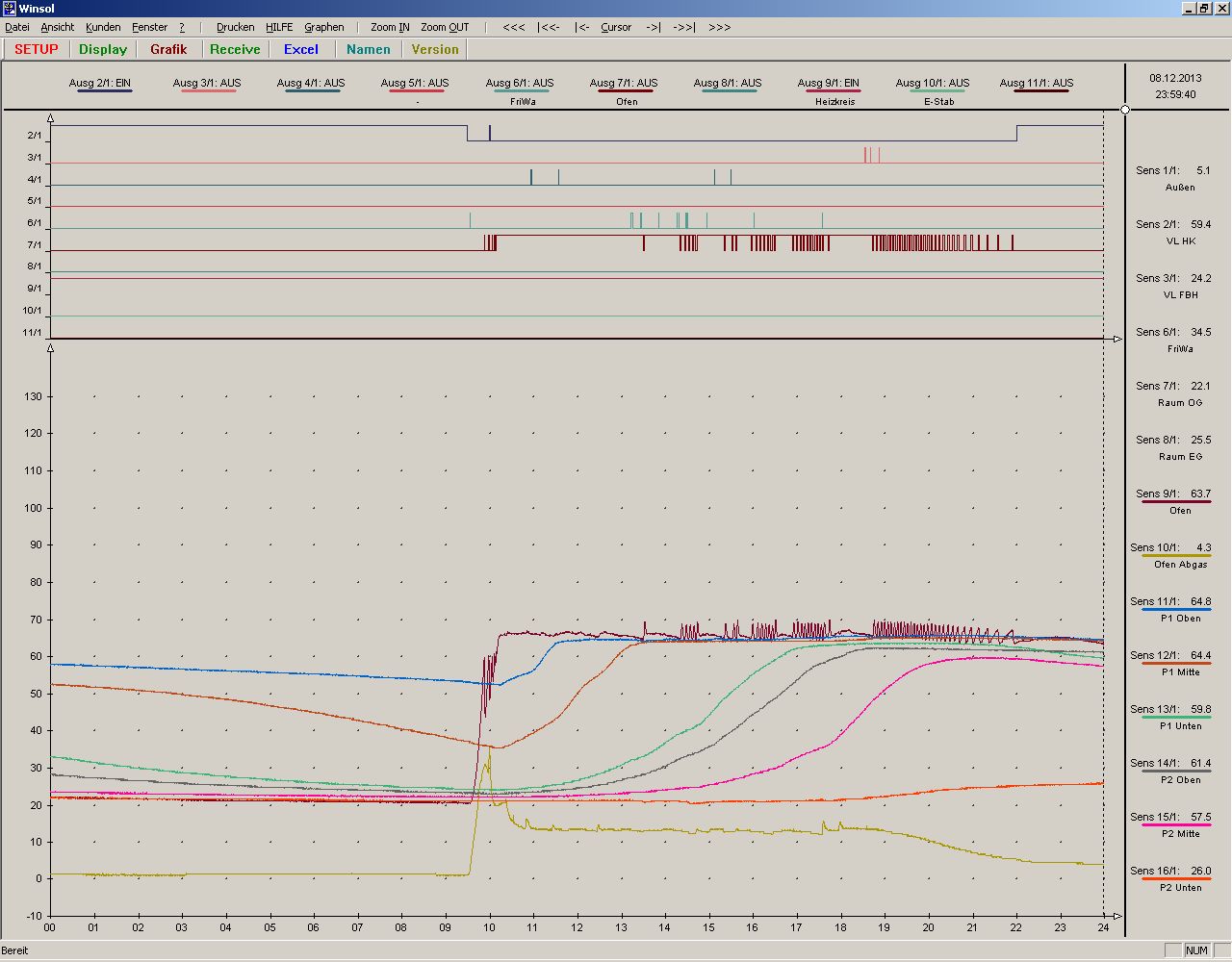Toggle the Ausg 7/1 Ofen output legend

pos(624,84)
